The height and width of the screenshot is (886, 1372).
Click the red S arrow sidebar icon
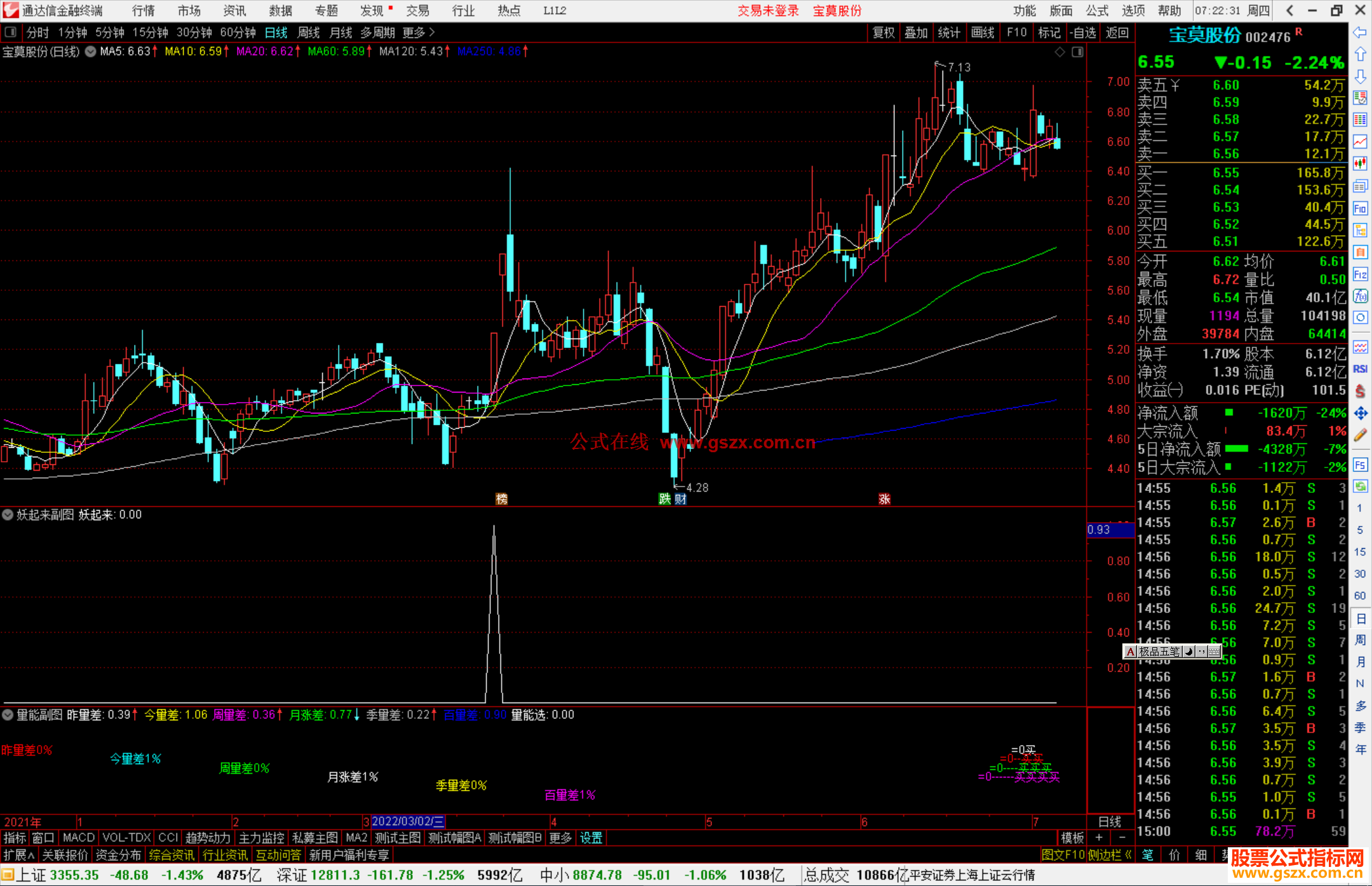coord(1360,391)
